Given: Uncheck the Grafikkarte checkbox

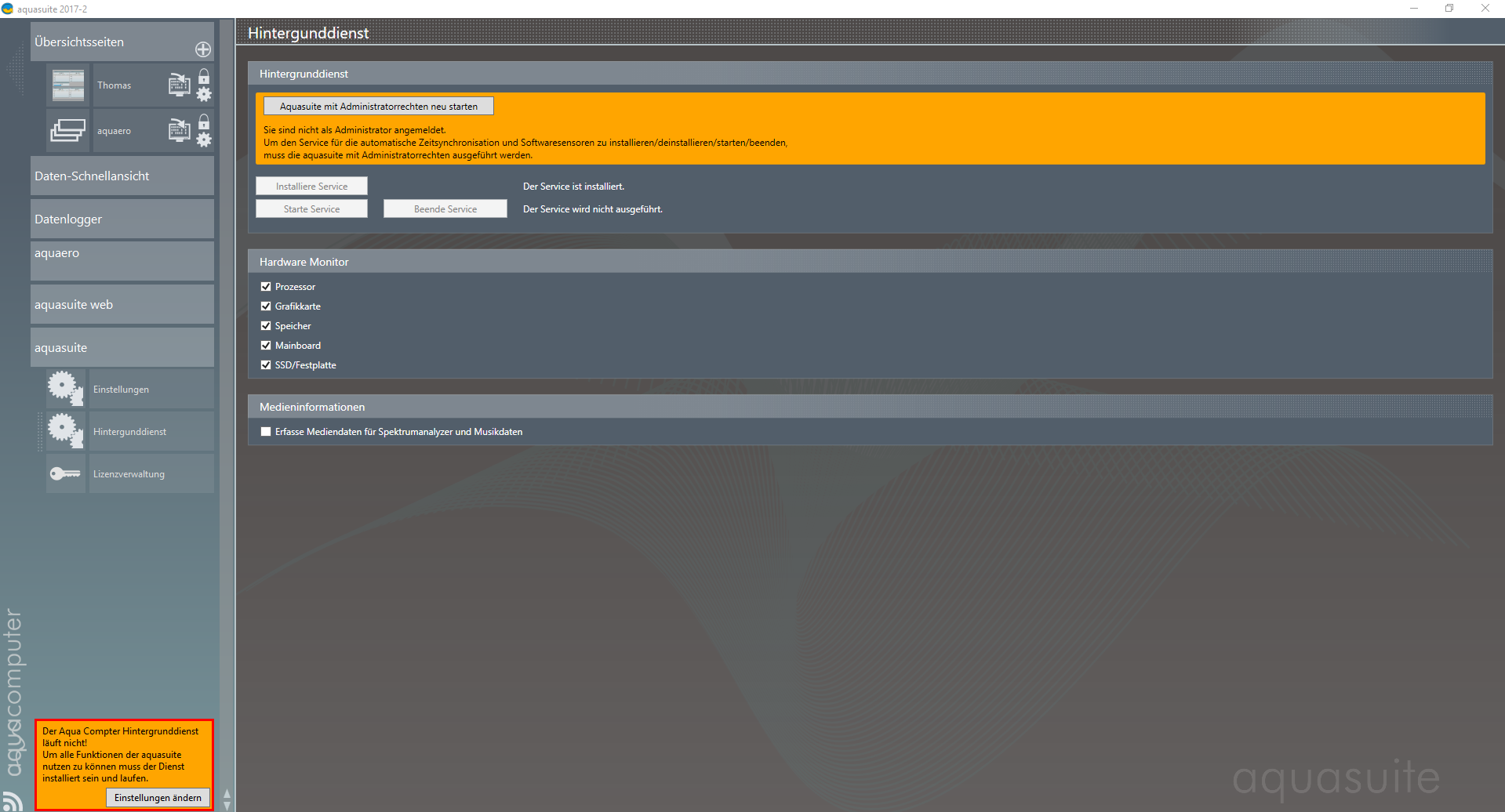Looking at the screenshot, I should pos(266,306).
